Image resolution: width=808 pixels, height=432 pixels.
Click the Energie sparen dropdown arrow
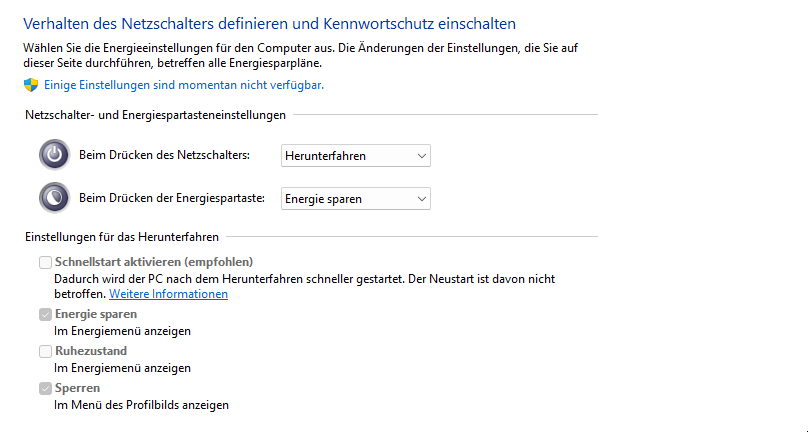point(421,199)
